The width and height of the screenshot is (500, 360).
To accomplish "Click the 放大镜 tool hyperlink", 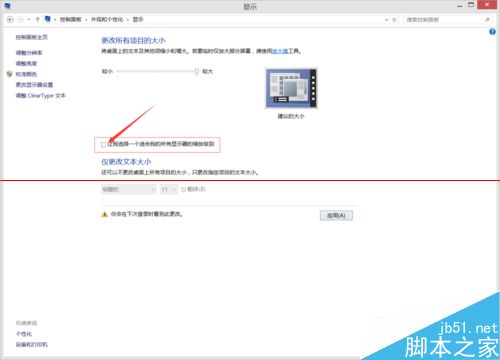I will click(x=280, y=51).
